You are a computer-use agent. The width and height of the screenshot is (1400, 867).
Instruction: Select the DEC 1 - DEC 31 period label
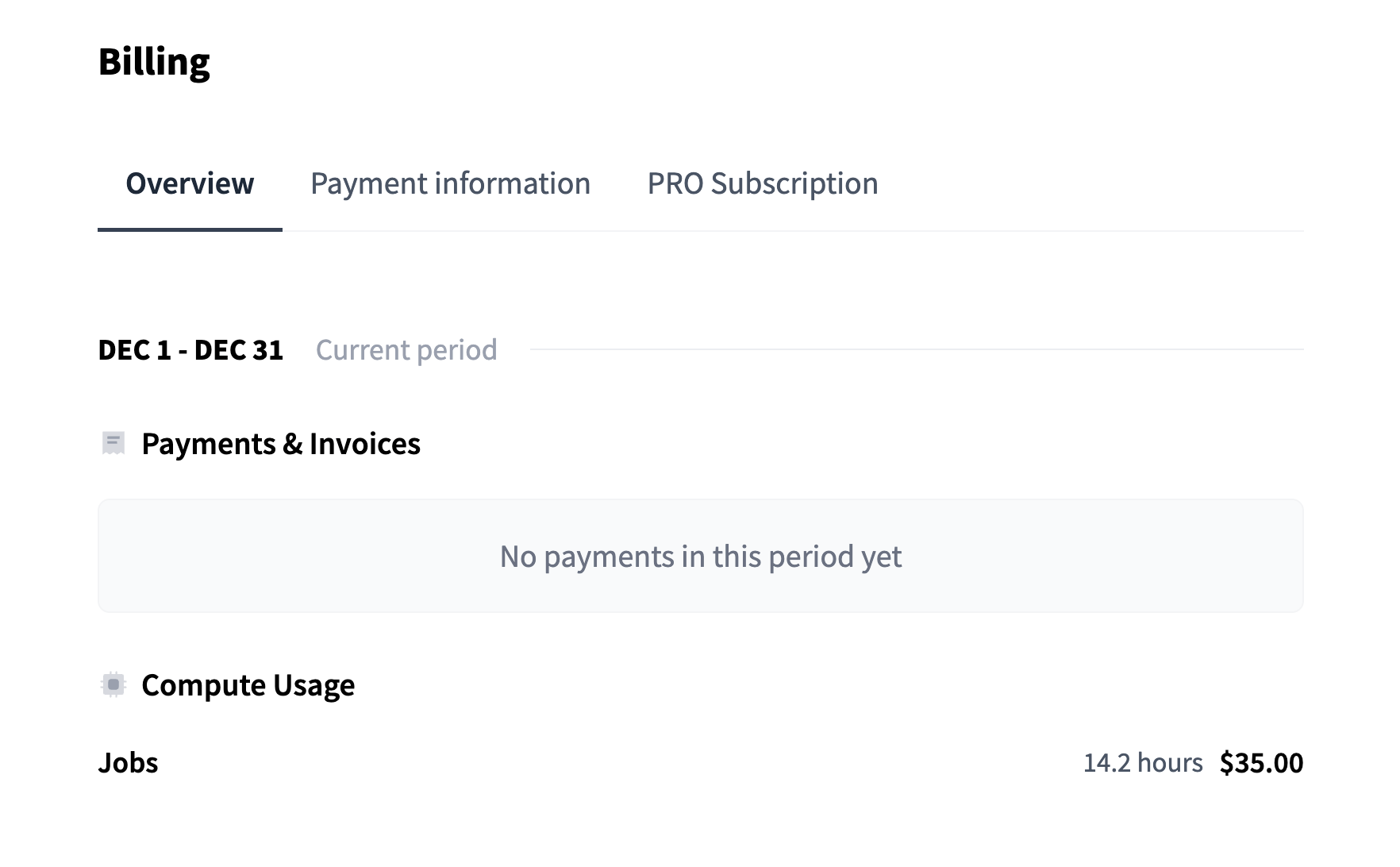coord(190,350)
